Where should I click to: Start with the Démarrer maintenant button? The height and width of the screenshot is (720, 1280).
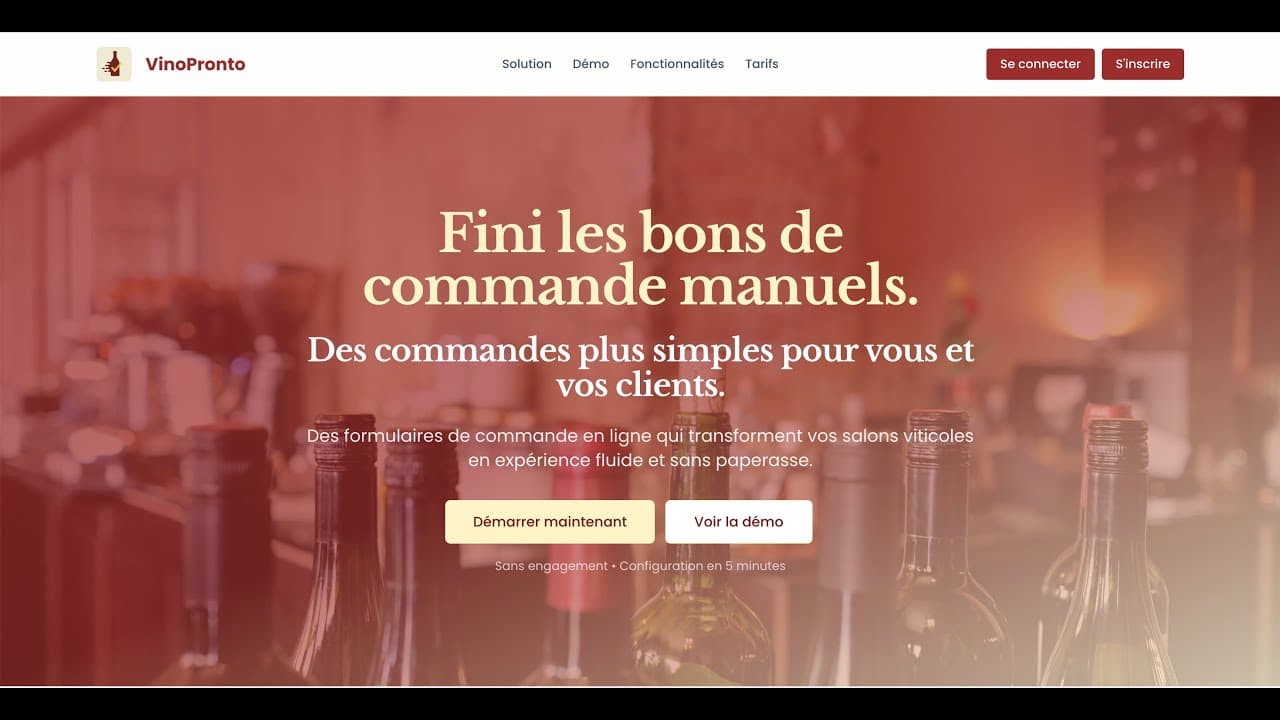coord(550,522)
